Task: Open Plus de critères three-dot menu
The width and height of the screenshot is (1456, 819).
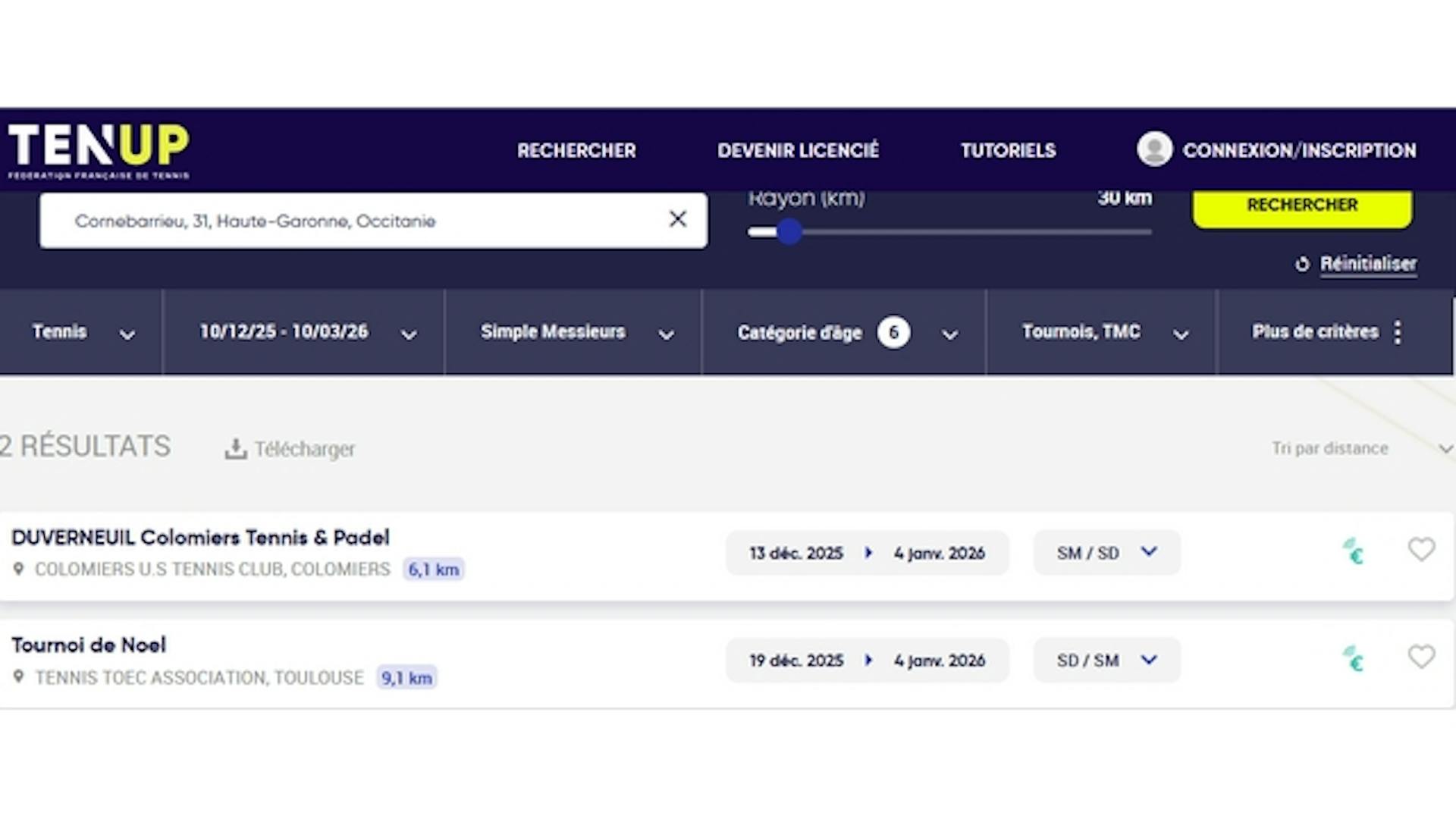Action: point(1398,332)
